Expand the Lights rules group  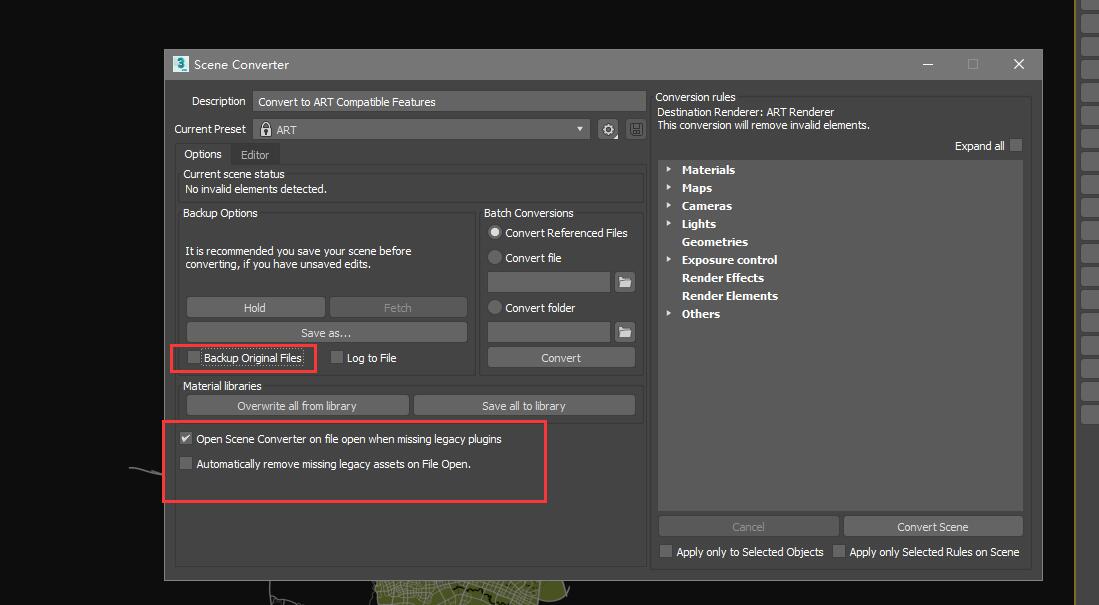click(669, 224)
